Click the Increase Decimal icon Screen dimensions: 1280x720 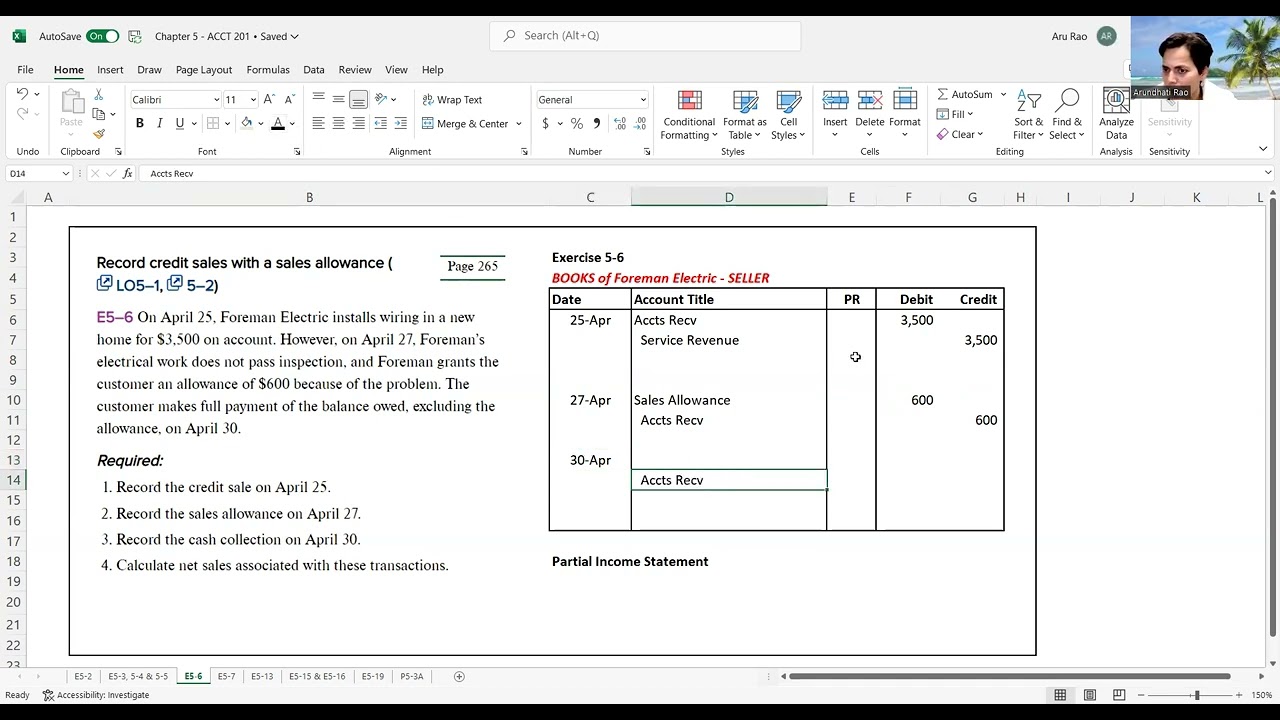tap(620, 123)
